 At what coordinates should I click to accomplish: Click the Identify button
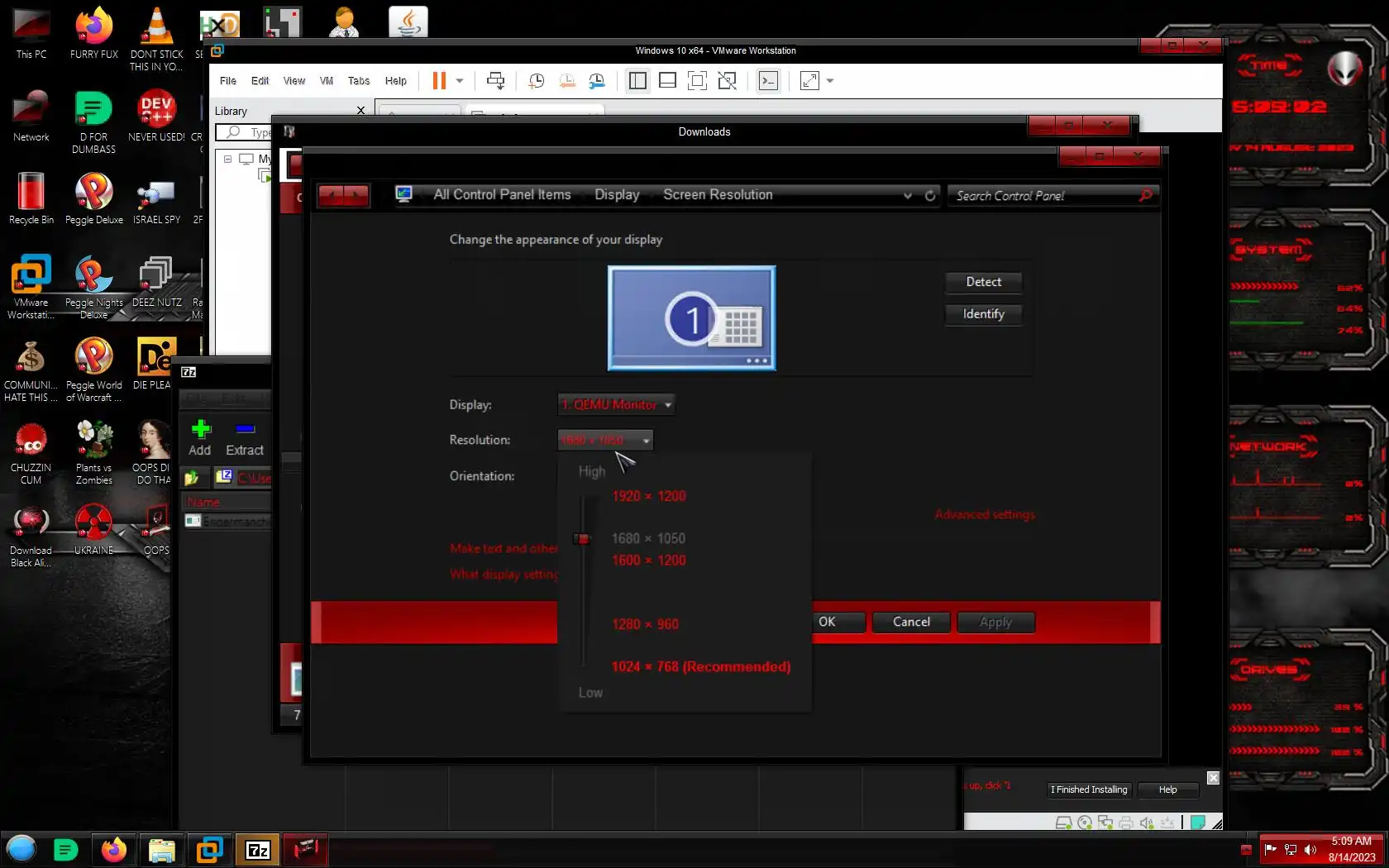984,314
